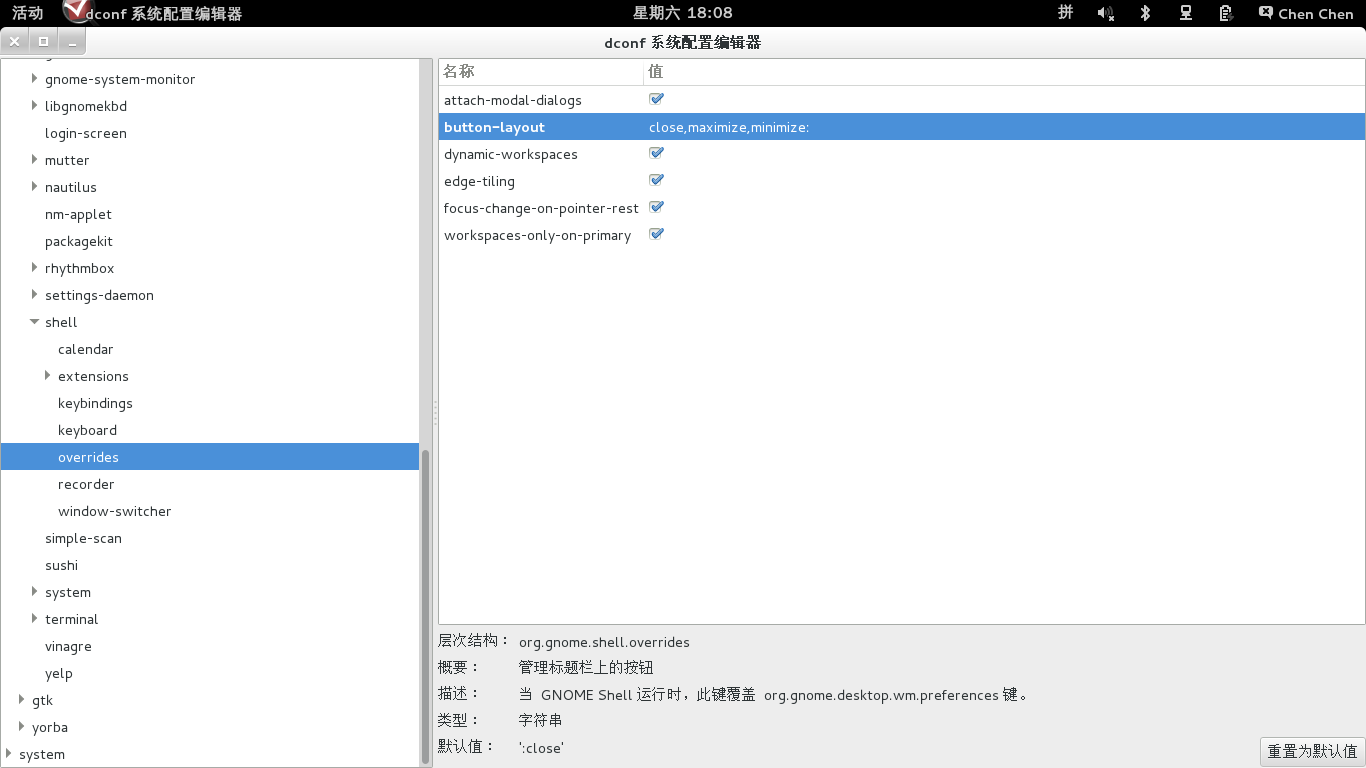Expand the yorba tree node
The image size is (1366, 768).
tap(22, 727)
